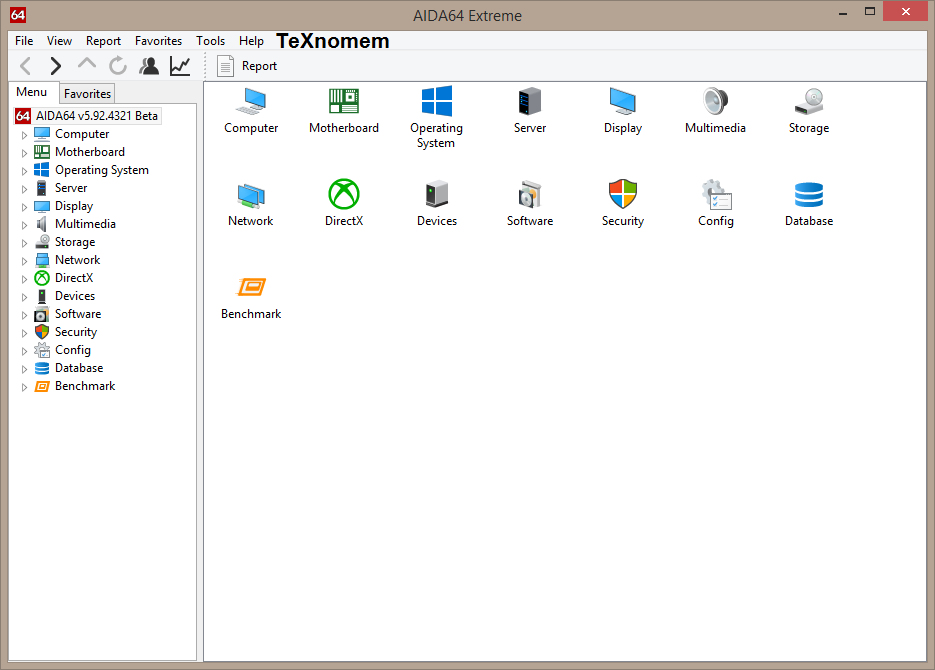Open the Help menu
Screen dimensions: 935x670
251,41
